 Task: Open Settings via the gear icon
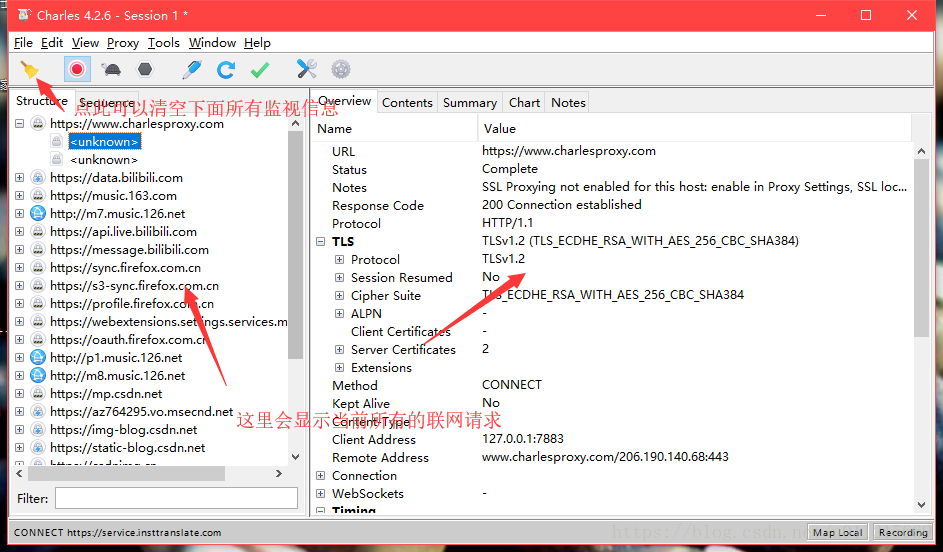(341, 69)
